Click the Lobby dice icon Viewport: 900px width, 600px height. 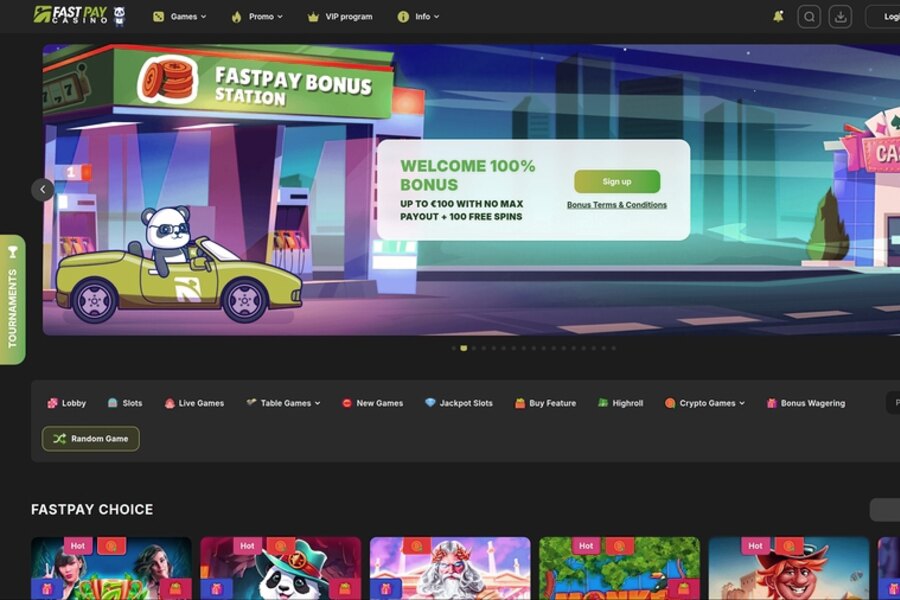pos(52,403)
